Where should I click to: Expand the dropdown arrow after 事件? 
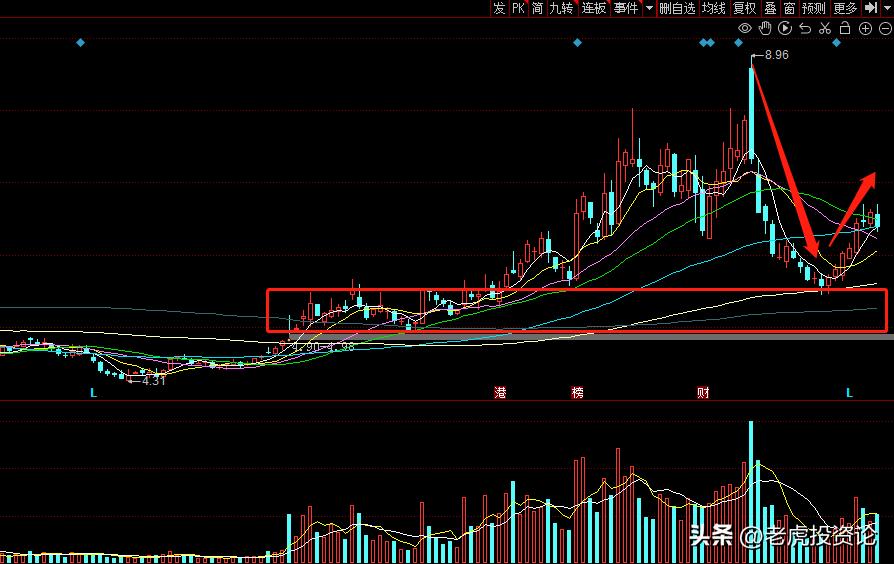click(x=649, y=8)
